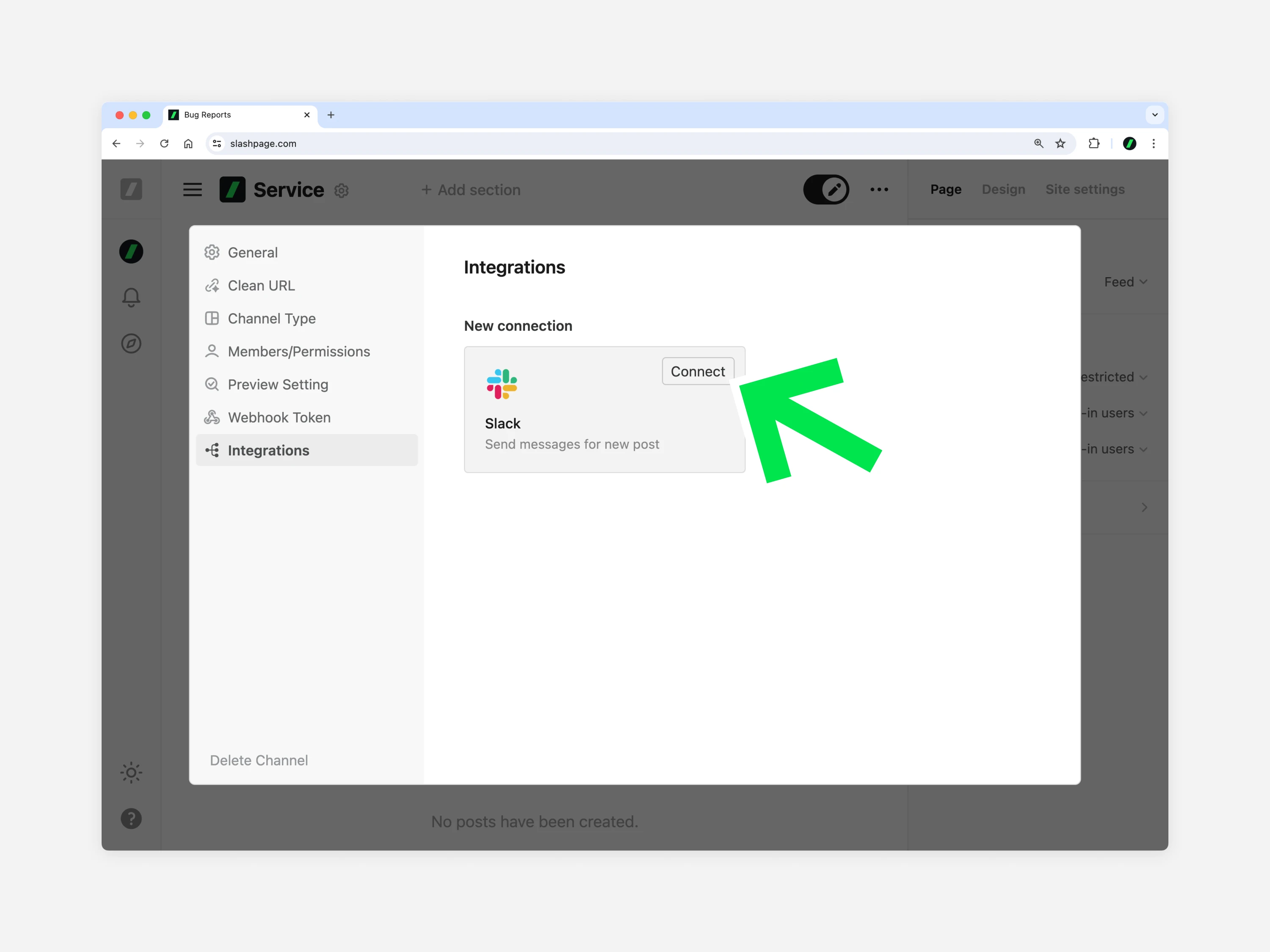
Task: Open General settings in sidebar
Action: click(306, 253)
